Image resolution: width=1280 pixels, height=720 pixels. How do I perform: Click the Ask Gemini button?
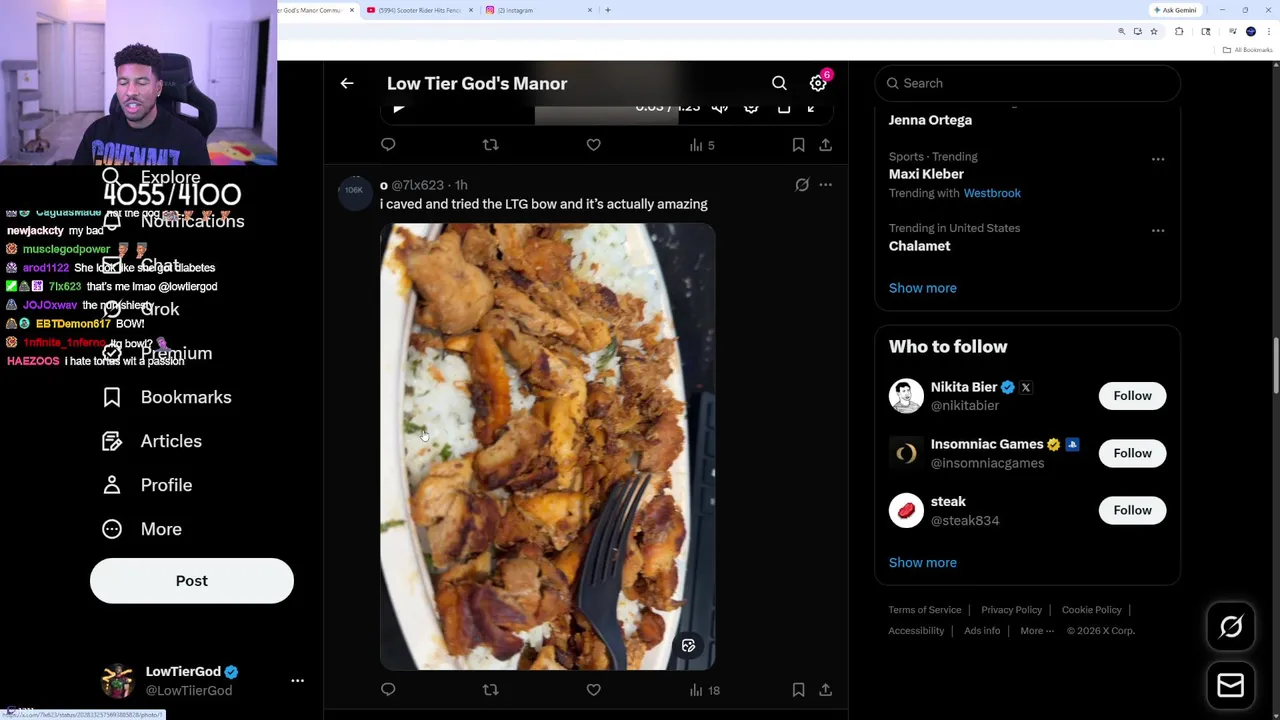[x=1175, y=10]
